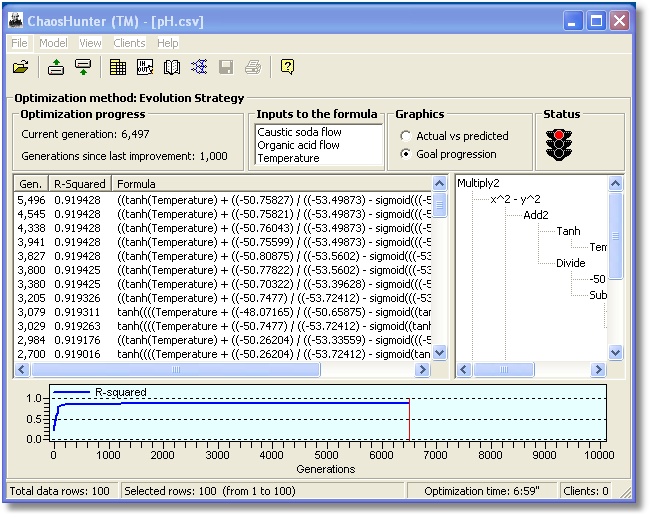This screenshot has width=650, height=517.
Task: Sort by the Gen. column header
Action: pos(31,184)
